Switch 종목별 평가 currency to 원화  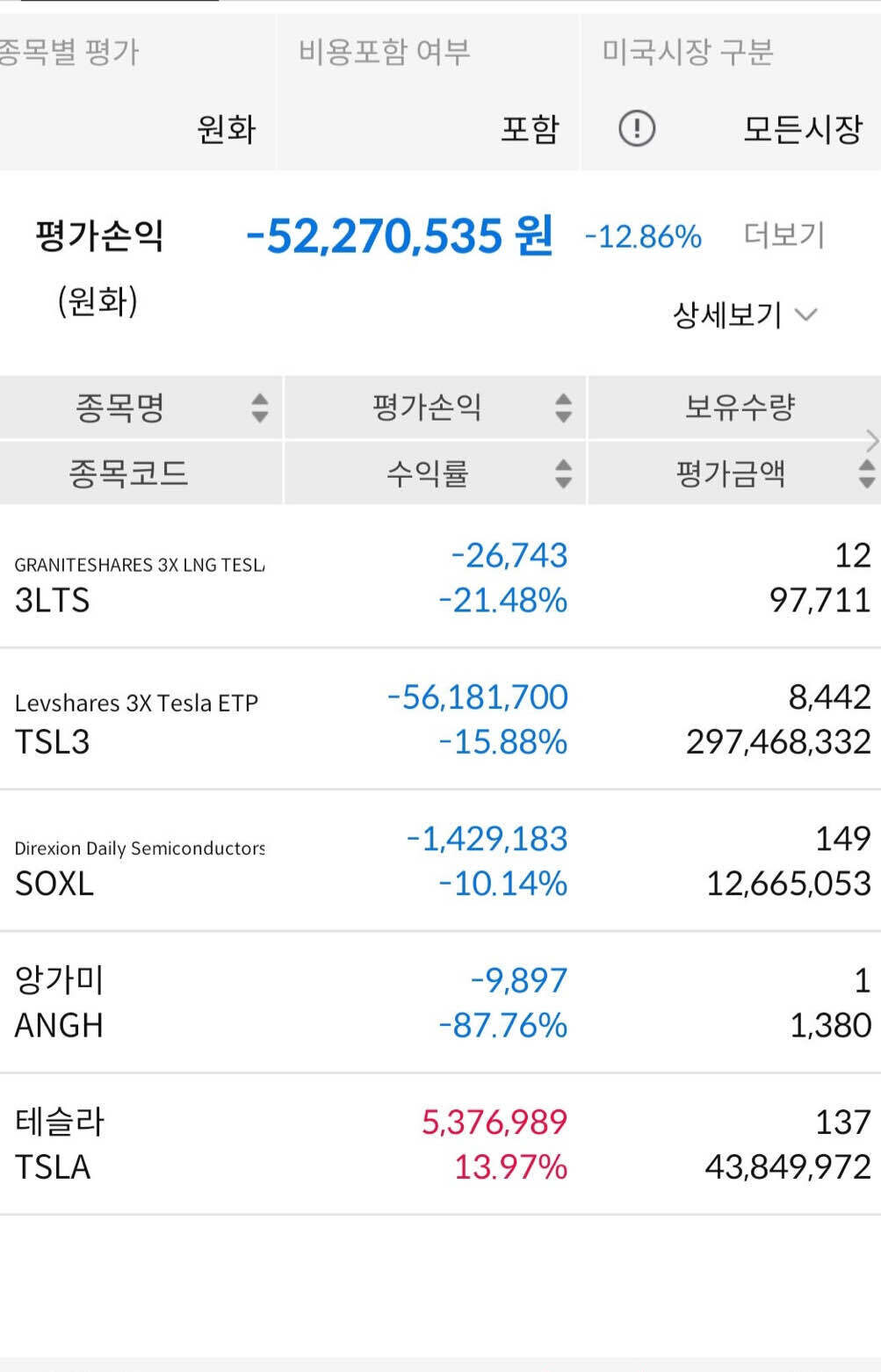point(224,128)
